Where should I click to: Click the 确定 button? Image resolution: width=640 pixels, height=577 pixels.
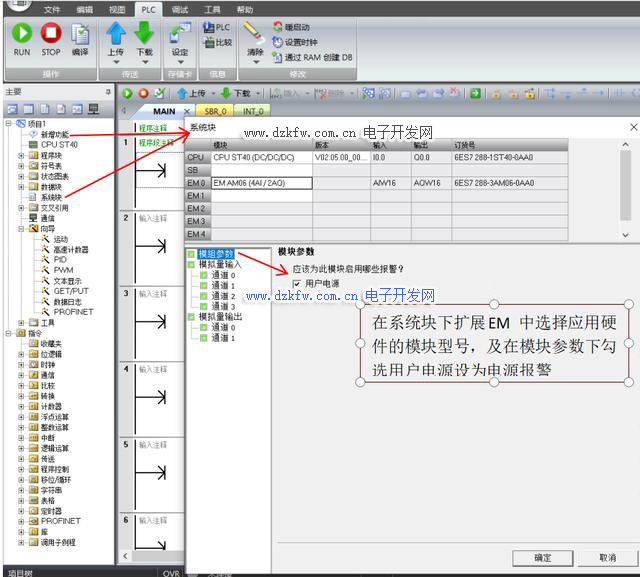(x=542, y=557)
